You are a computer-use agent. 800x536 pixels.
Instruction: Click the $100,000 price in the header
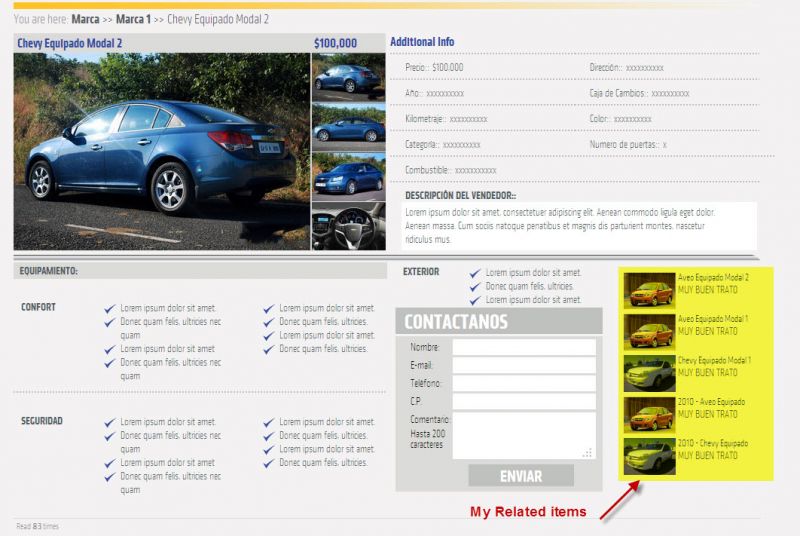click(335, 43)
